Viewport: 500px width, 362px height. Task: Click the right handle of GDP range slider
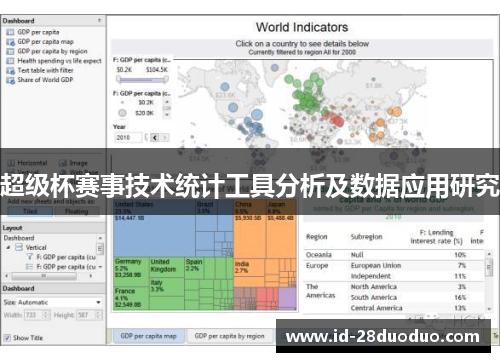166,79
